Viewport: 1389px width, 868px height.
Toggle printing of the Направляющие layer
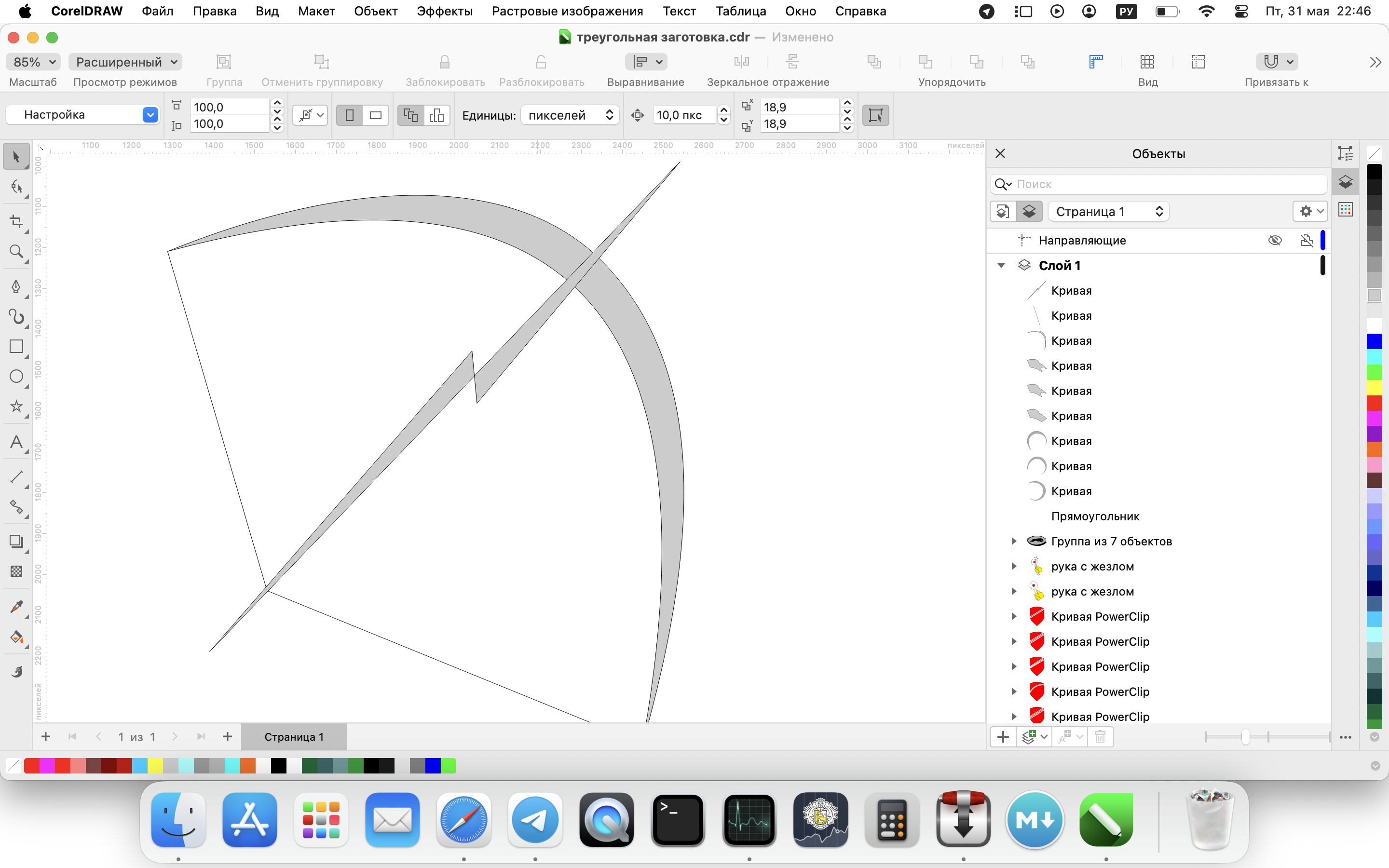tap(1307, 240)
